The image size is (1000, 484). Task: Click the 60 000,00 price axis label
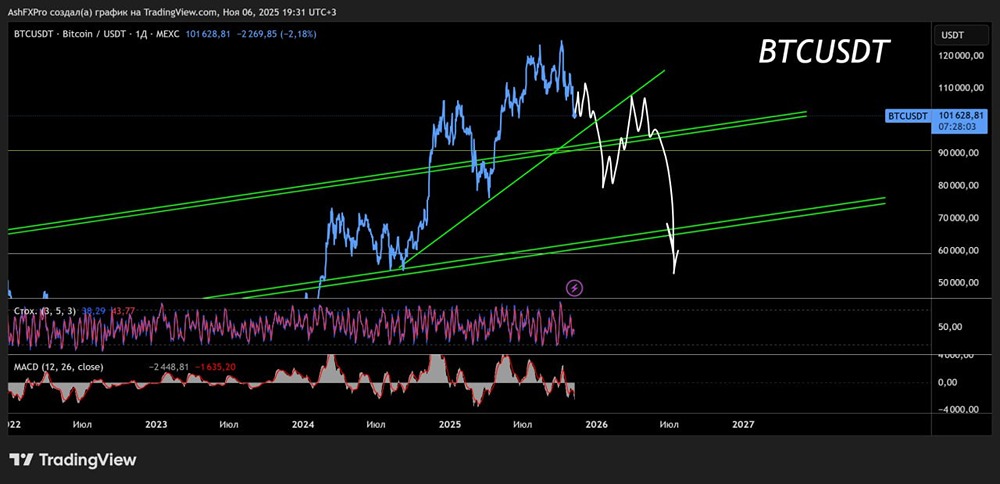pos(959,251)
